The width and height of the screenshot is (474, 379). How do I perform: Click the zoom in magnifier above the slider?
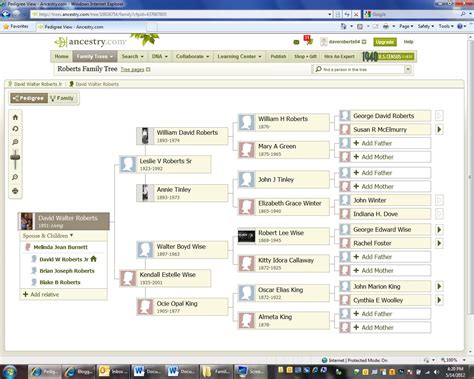point(15,142)
